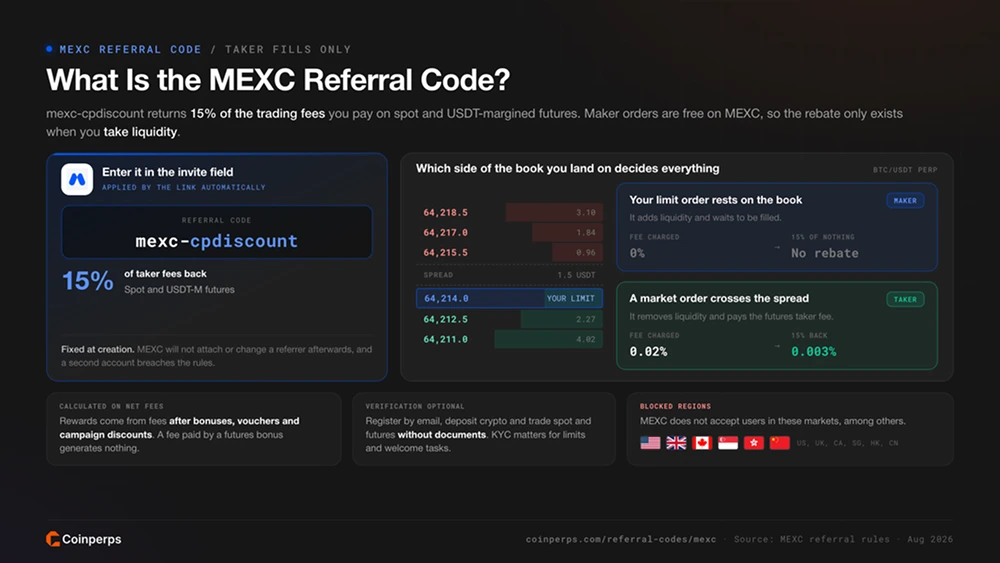The image size is (1000, 563).
Task: Click the China flag icon
Action: pyautogui.click(x=779, y=442)
